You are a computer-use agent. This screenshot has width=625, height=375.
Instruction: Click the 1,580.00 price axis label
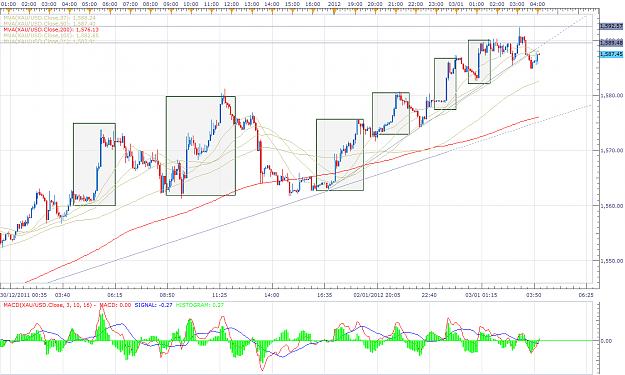612,95
